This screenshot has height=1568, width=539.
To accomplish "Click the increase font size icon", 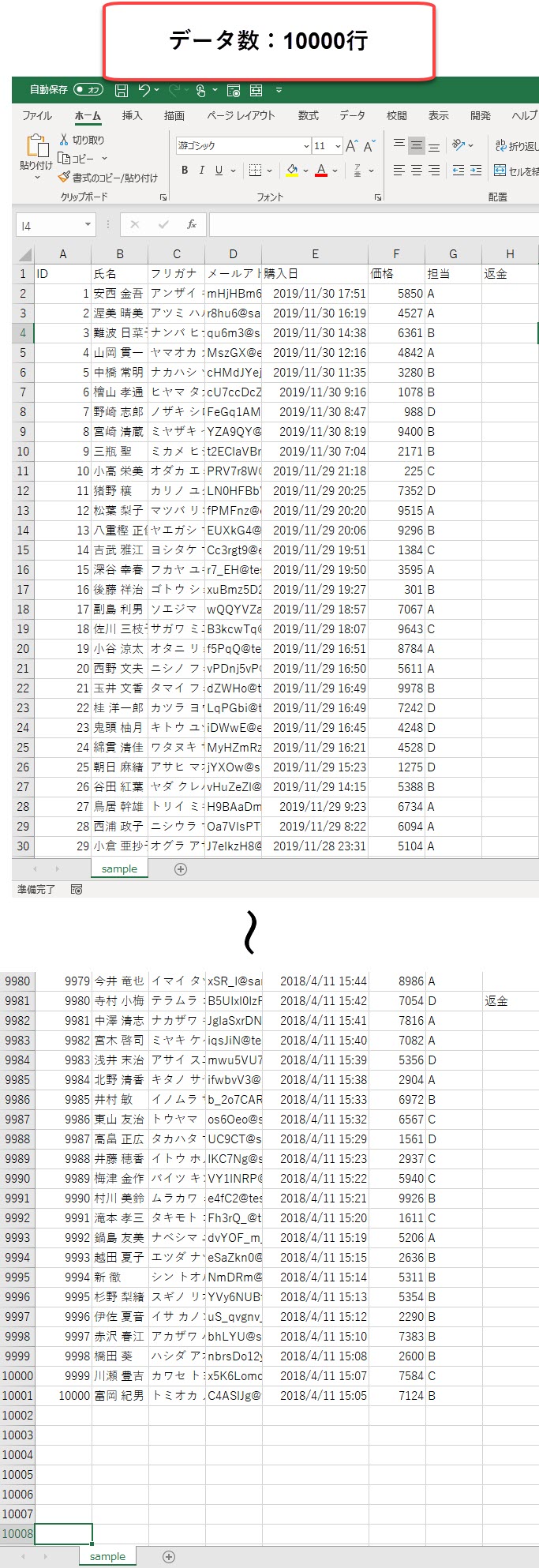I will coord(352,146).
